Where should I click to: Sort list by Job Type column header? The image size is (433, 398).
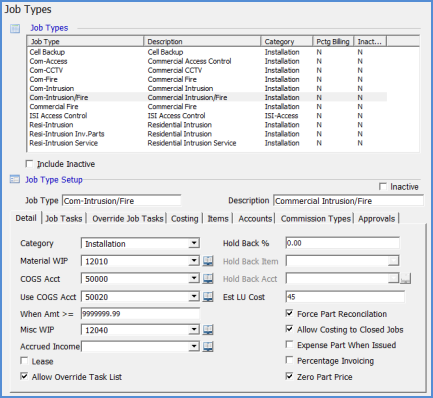tap(85, 41)
